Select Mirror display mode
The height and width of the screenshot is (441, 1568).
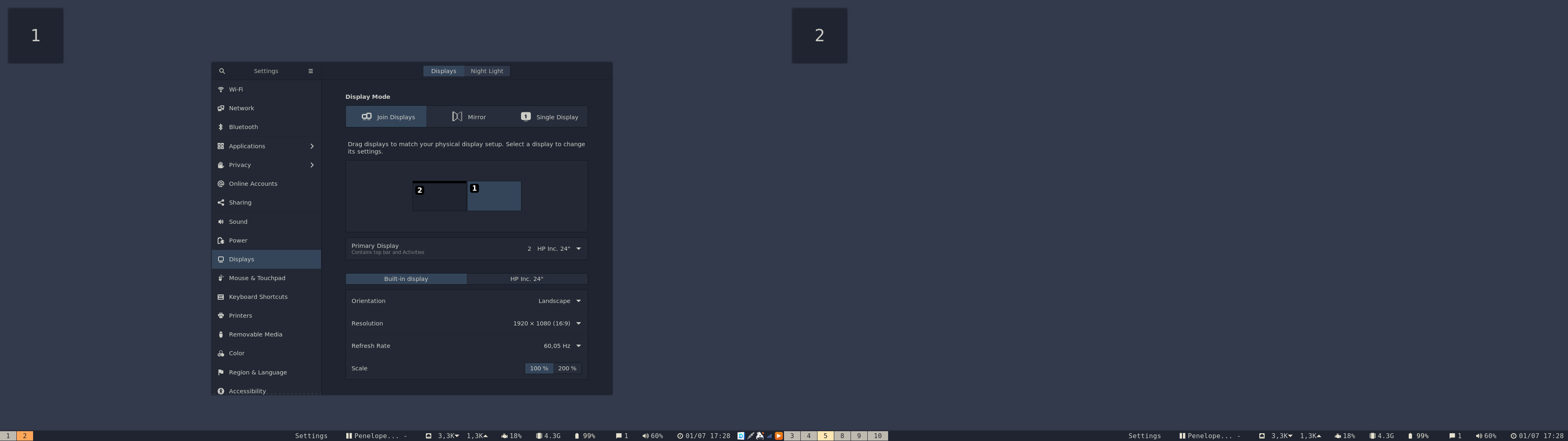point(469,117)
